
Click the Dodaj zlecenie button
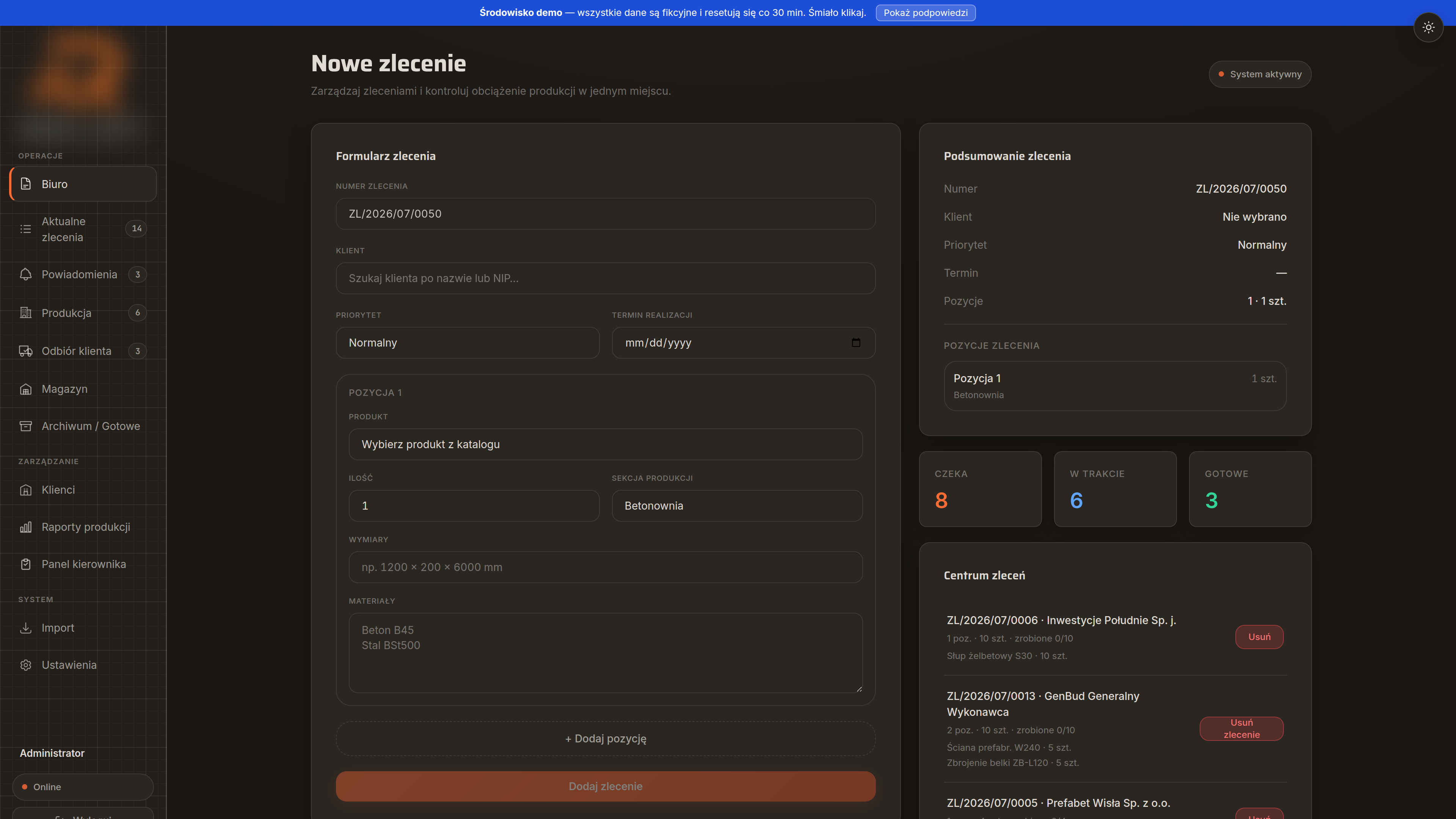606,786
